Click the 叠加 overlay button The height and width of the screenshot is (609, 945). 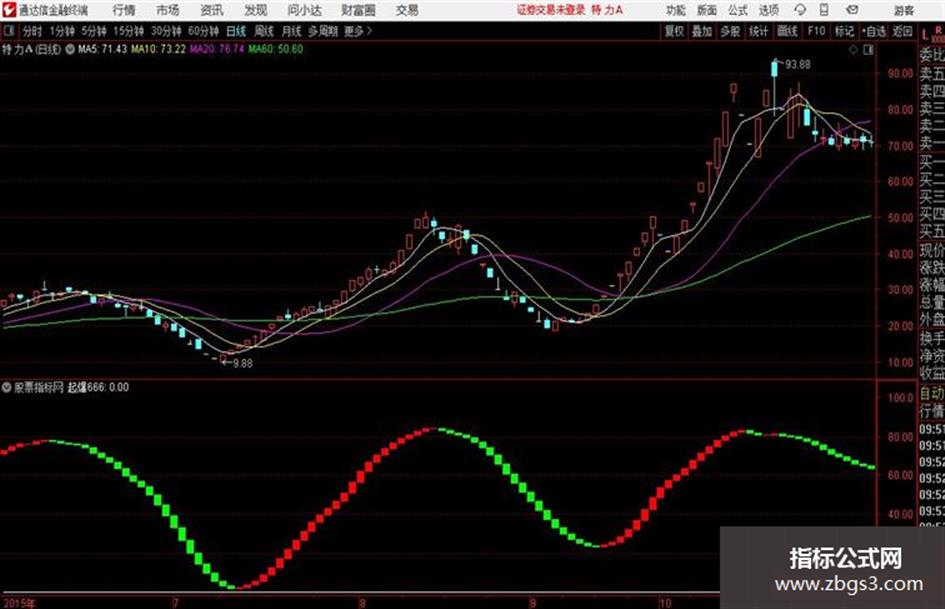702,31
